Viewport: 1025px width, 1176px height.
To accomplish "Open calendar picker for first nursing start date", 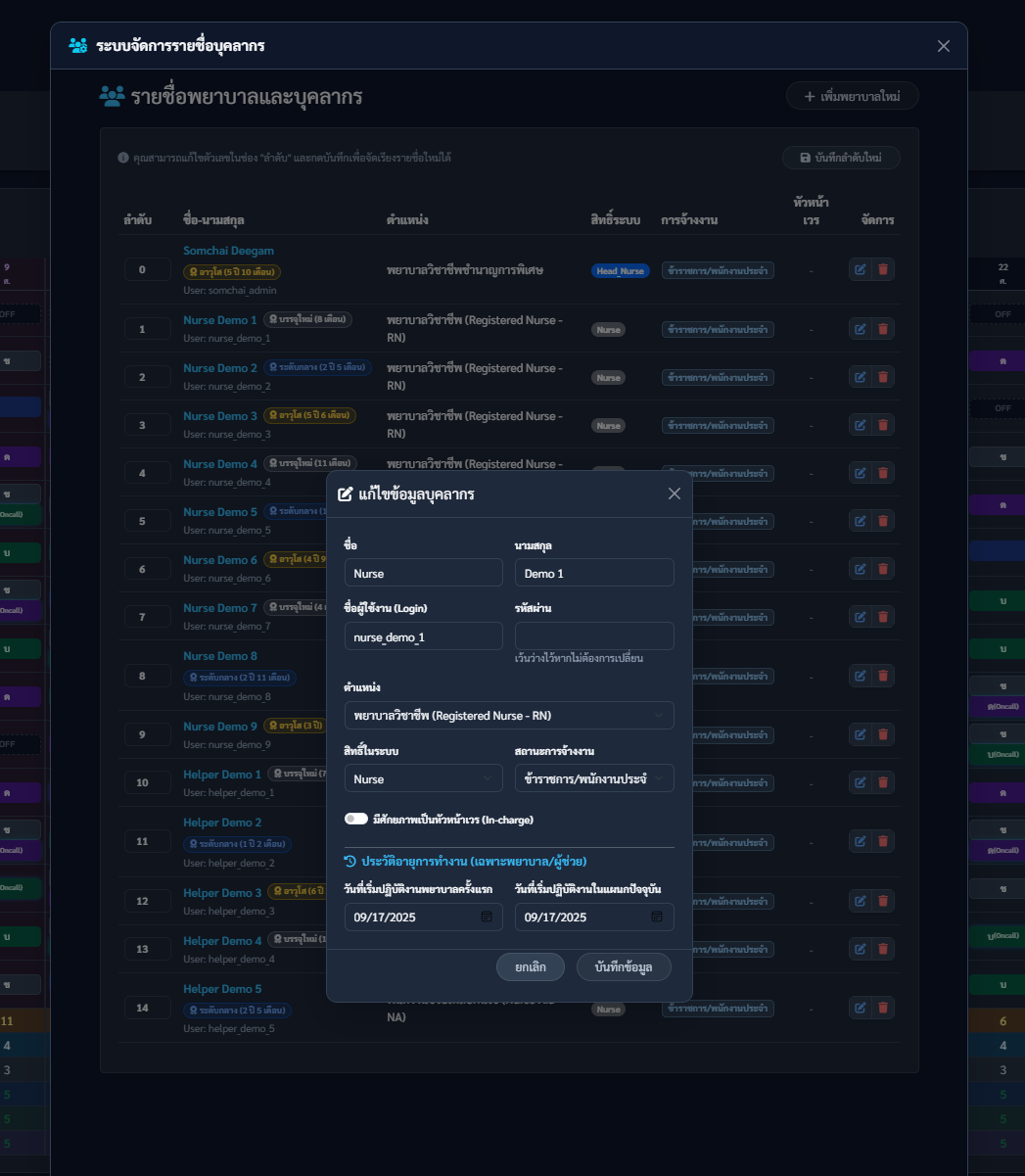I will coord(486,917).
